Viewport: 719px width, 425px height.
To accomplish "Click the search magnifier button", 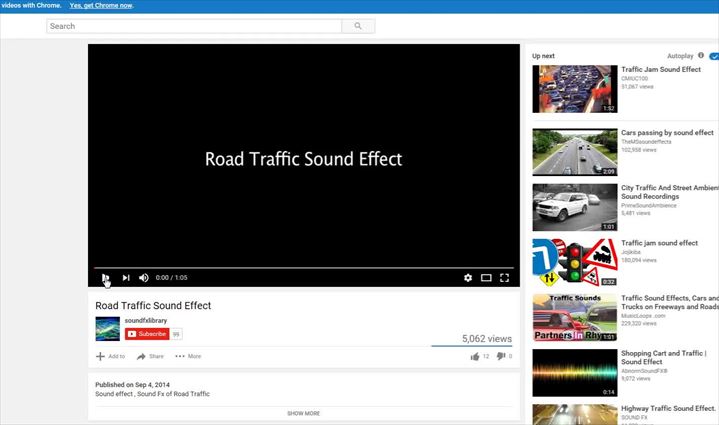I will point(358,26).
